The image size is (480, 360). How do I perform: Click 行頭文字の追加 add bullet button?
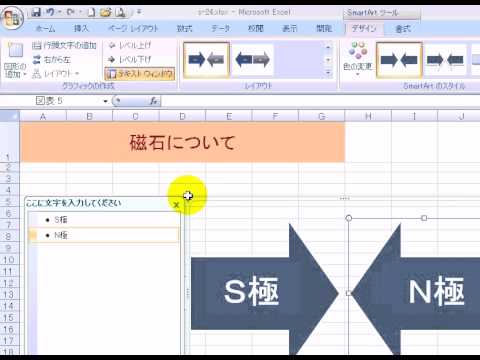[x=64, y=45]
